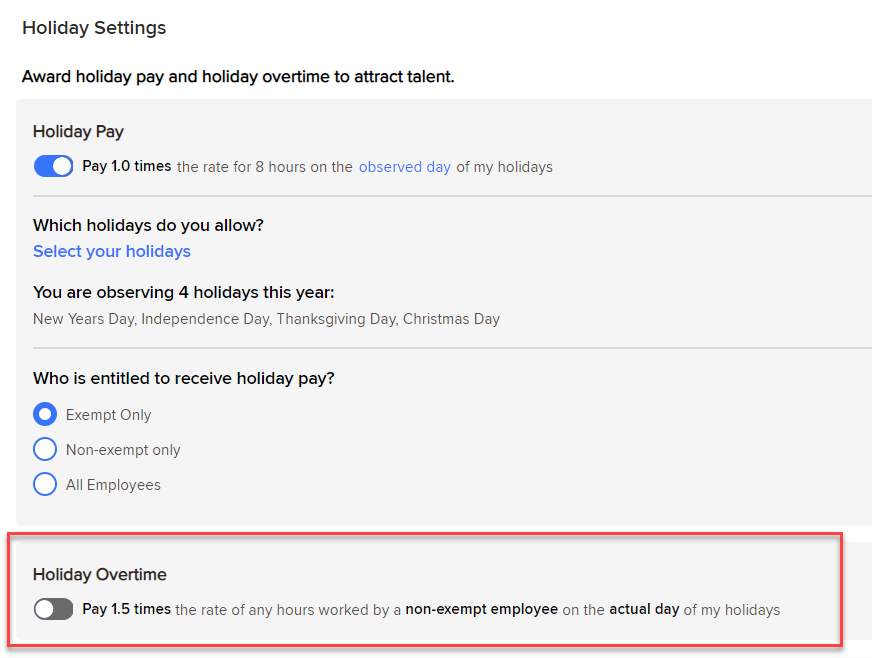Choose the Non-exempt only radio option
The image size is (872, 658).
45,449
